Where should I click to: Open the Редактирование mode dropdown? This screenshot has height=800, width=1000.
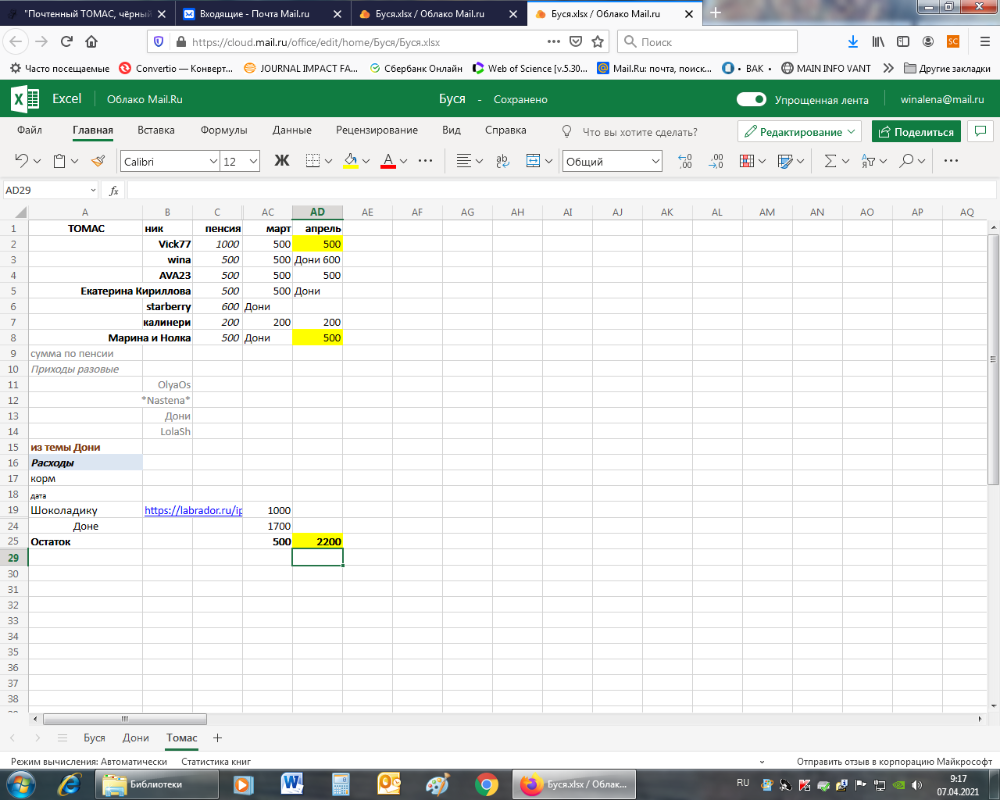click(x=800, y=132)
